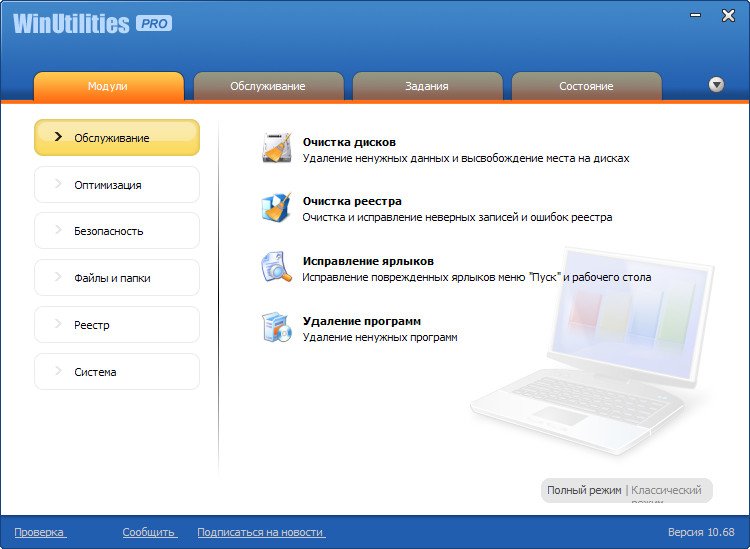Open the Реестр category
Viewport: 750px width, 549px height.
click(x=117, y=325)
